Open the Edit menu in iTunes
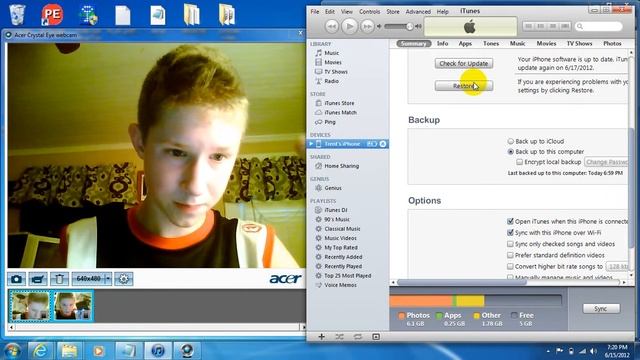 click(x=330, y=12)
